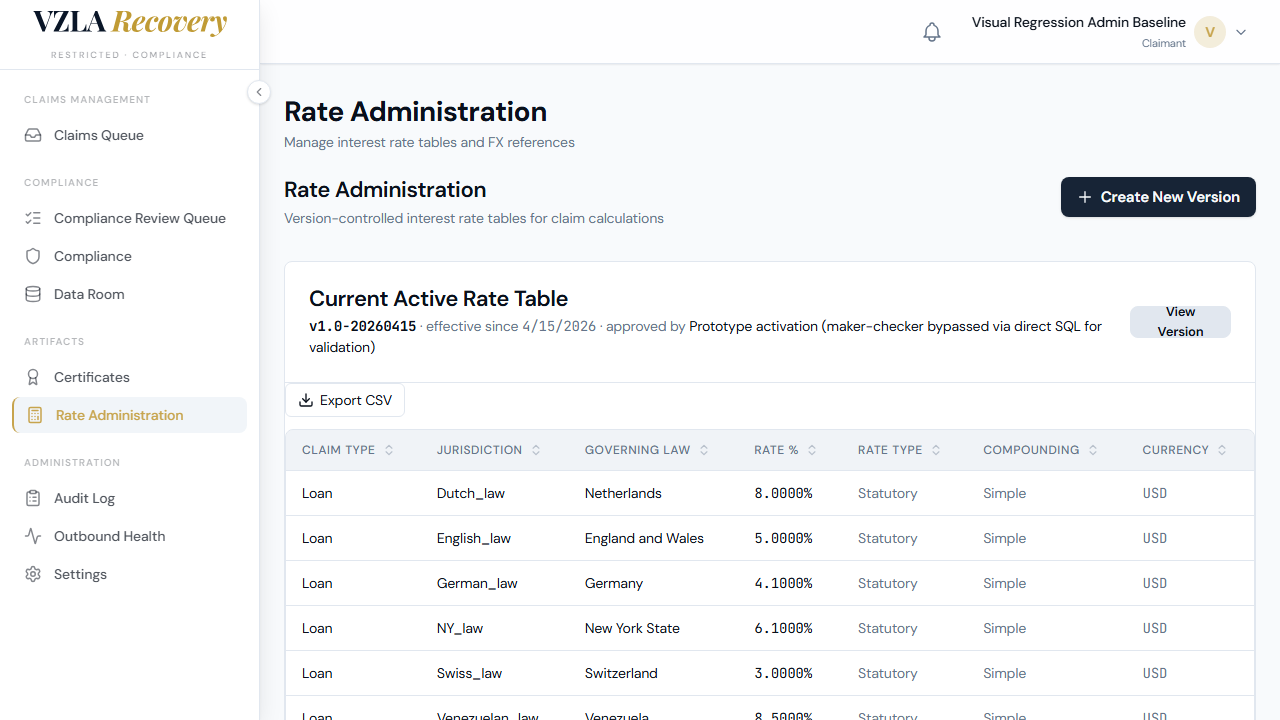Go to Outbound Health

(x=129, y=536)
